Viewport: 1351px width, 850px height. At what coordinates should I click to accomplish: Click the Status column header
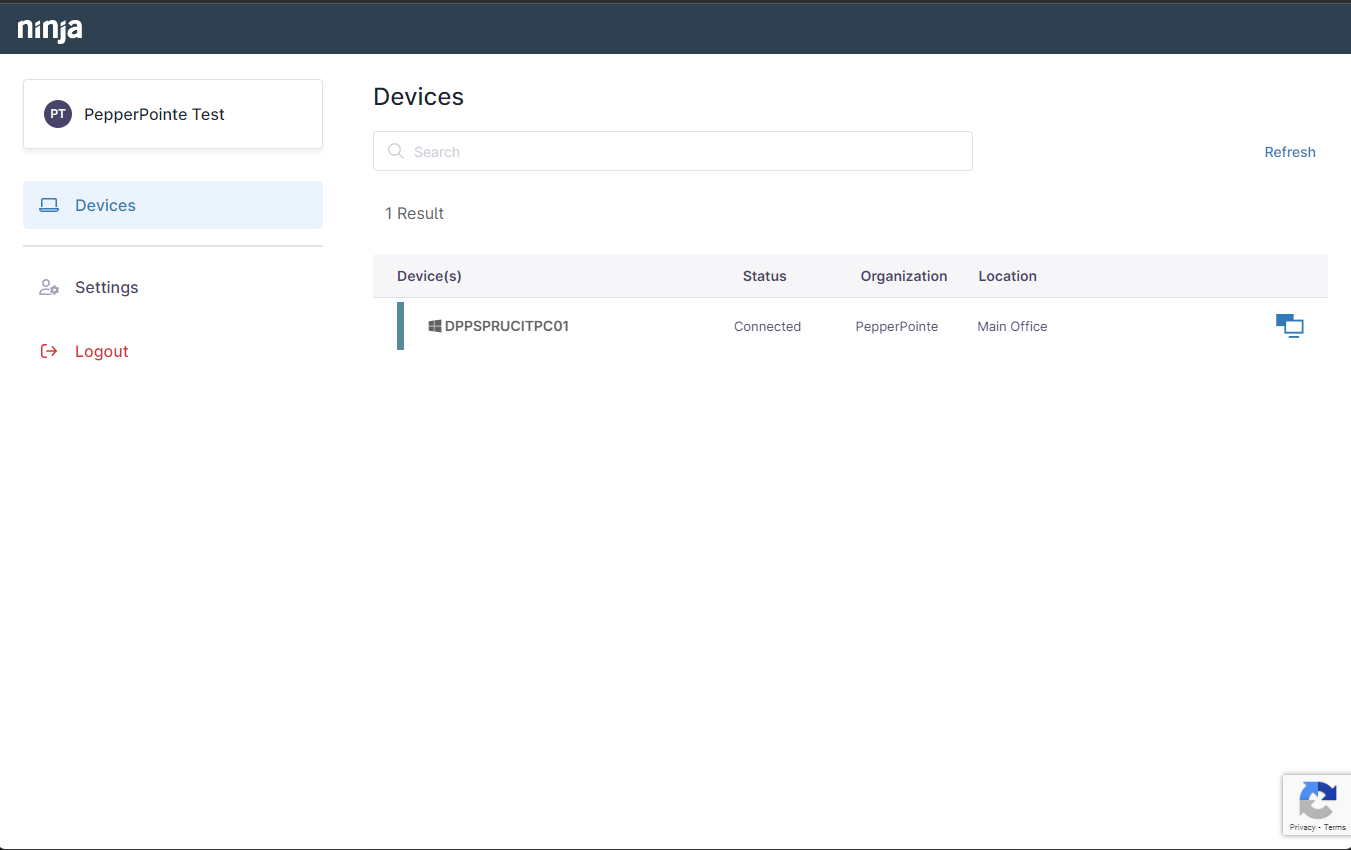pyautogui.click(x=764, y=276)
